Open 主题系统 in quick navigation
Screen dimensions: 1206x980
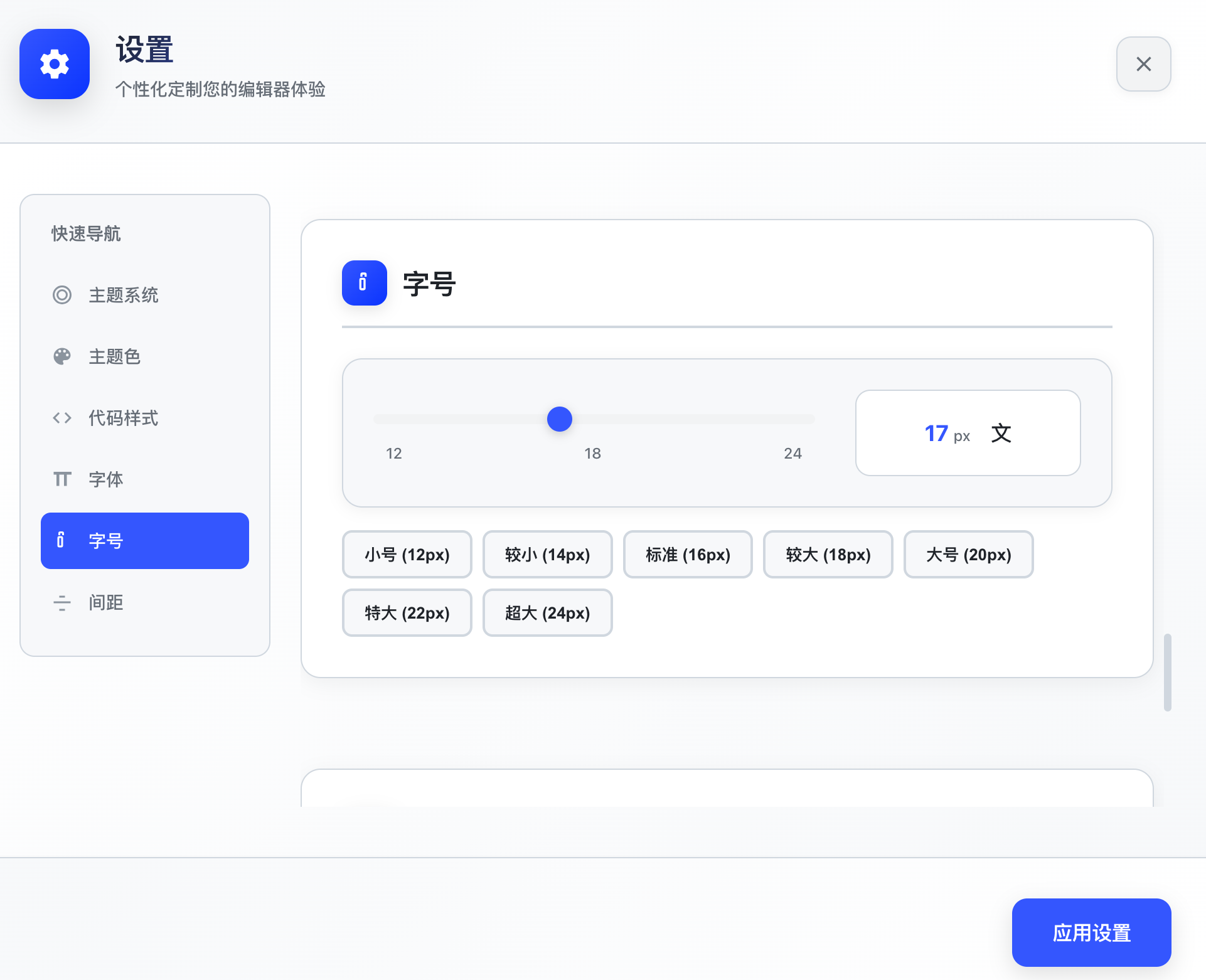[123, 295]
